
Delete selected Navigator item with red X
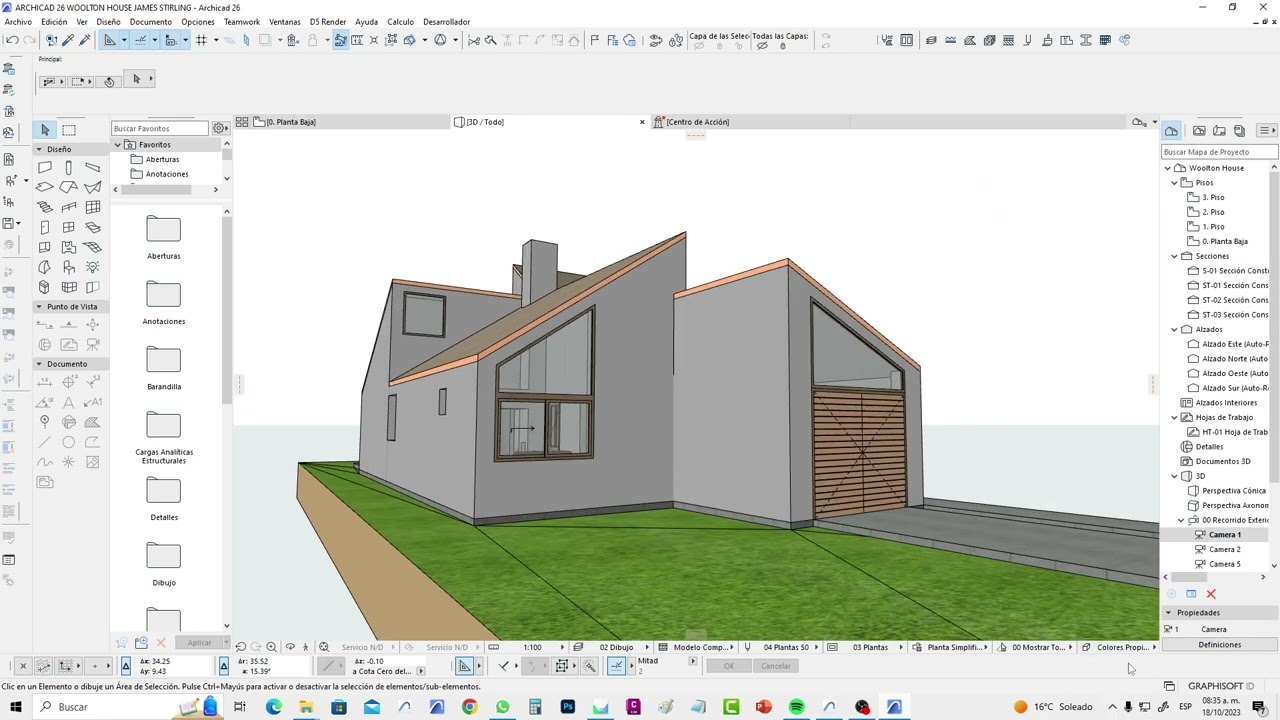pyautogui.click(x=1211, y=594)
